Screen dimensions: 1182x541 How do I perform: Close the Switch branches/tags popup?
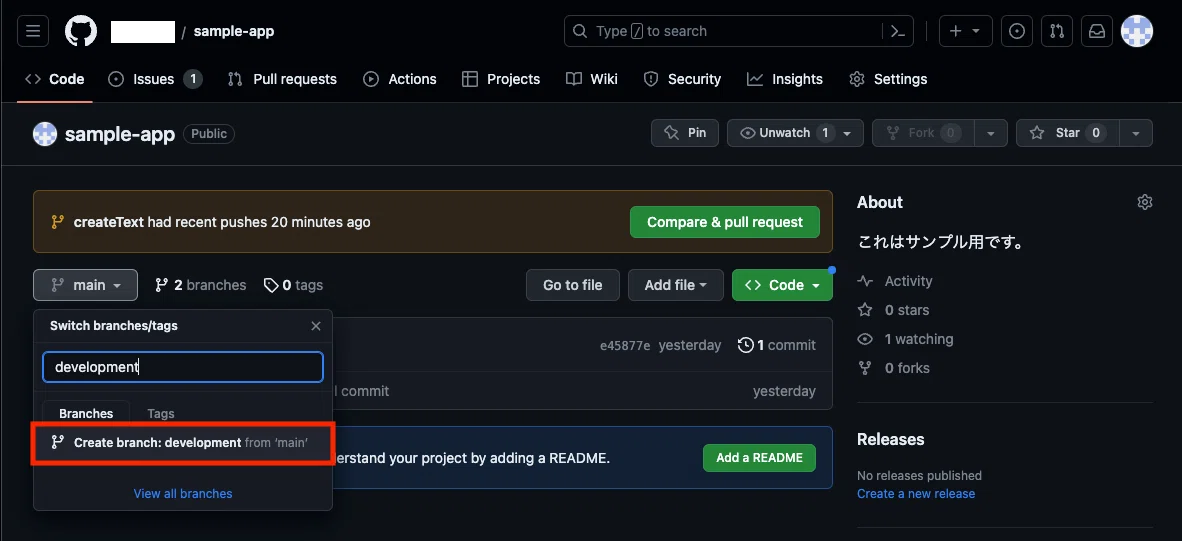point(316,326)
